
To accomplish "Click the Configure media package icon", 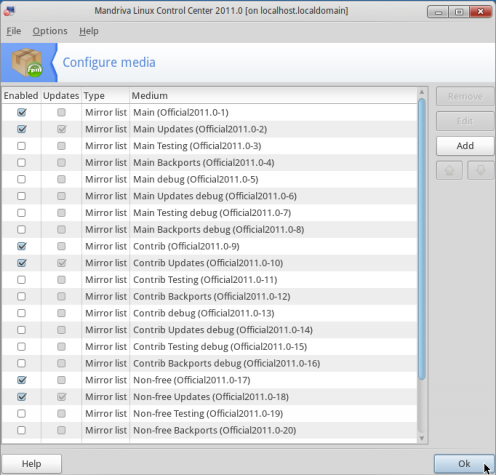I will [x=27, y=63].
